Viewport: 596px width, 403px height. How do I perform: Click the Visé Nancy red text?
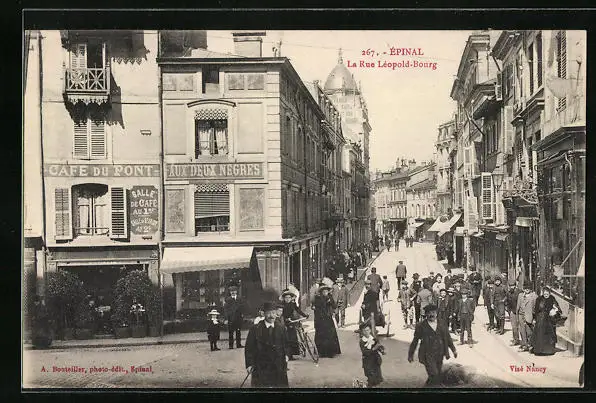coord(528,369)
